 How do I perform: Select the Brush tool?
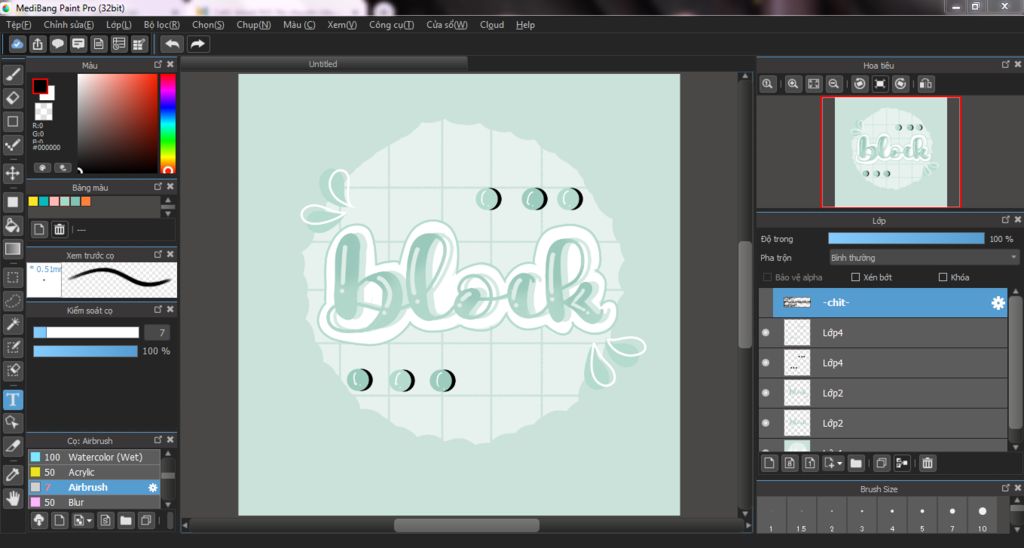click(12, 74)
